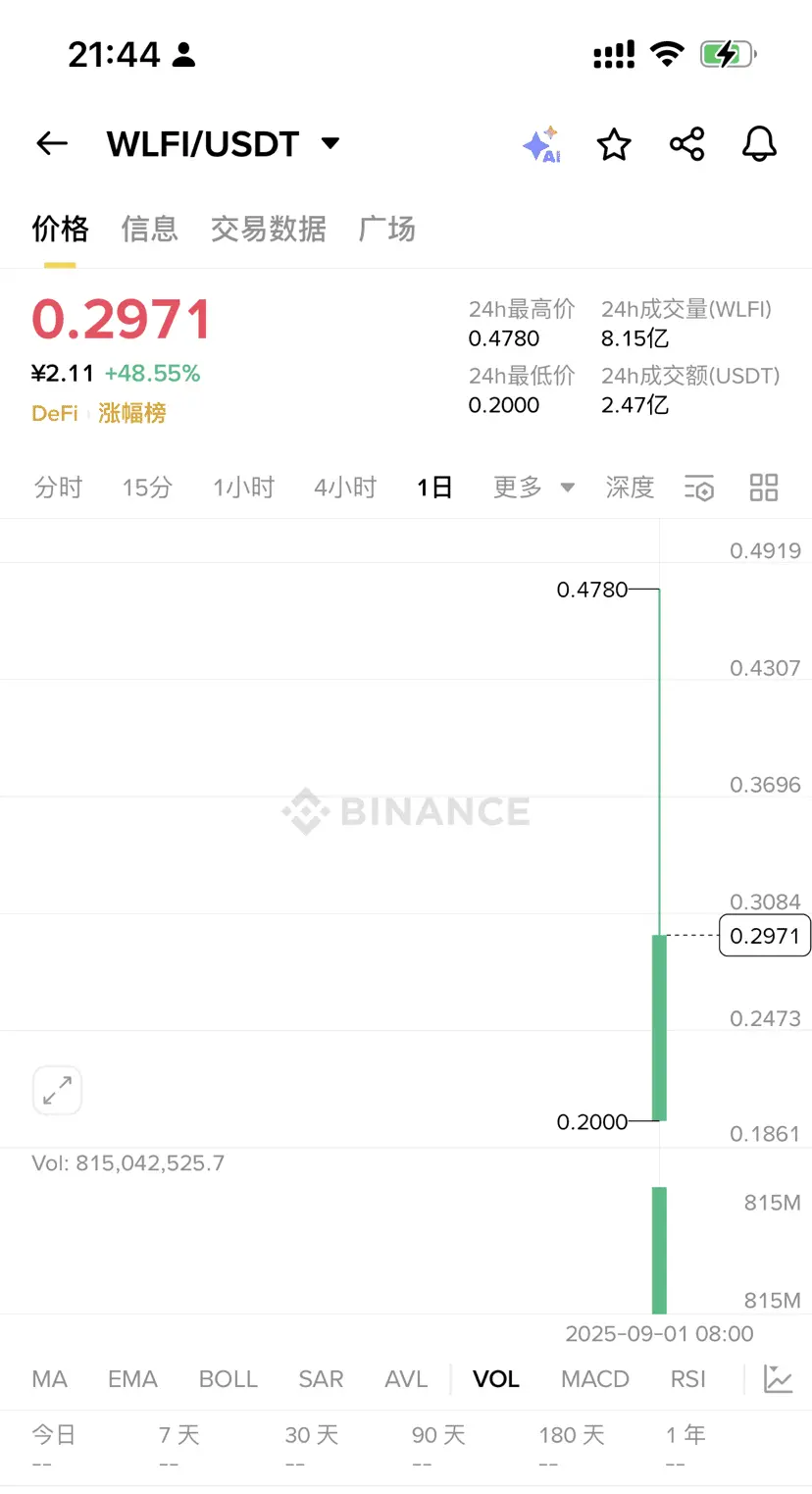Switch to the 交易数据 tab
812x1494 pixels.
[269, 230]
